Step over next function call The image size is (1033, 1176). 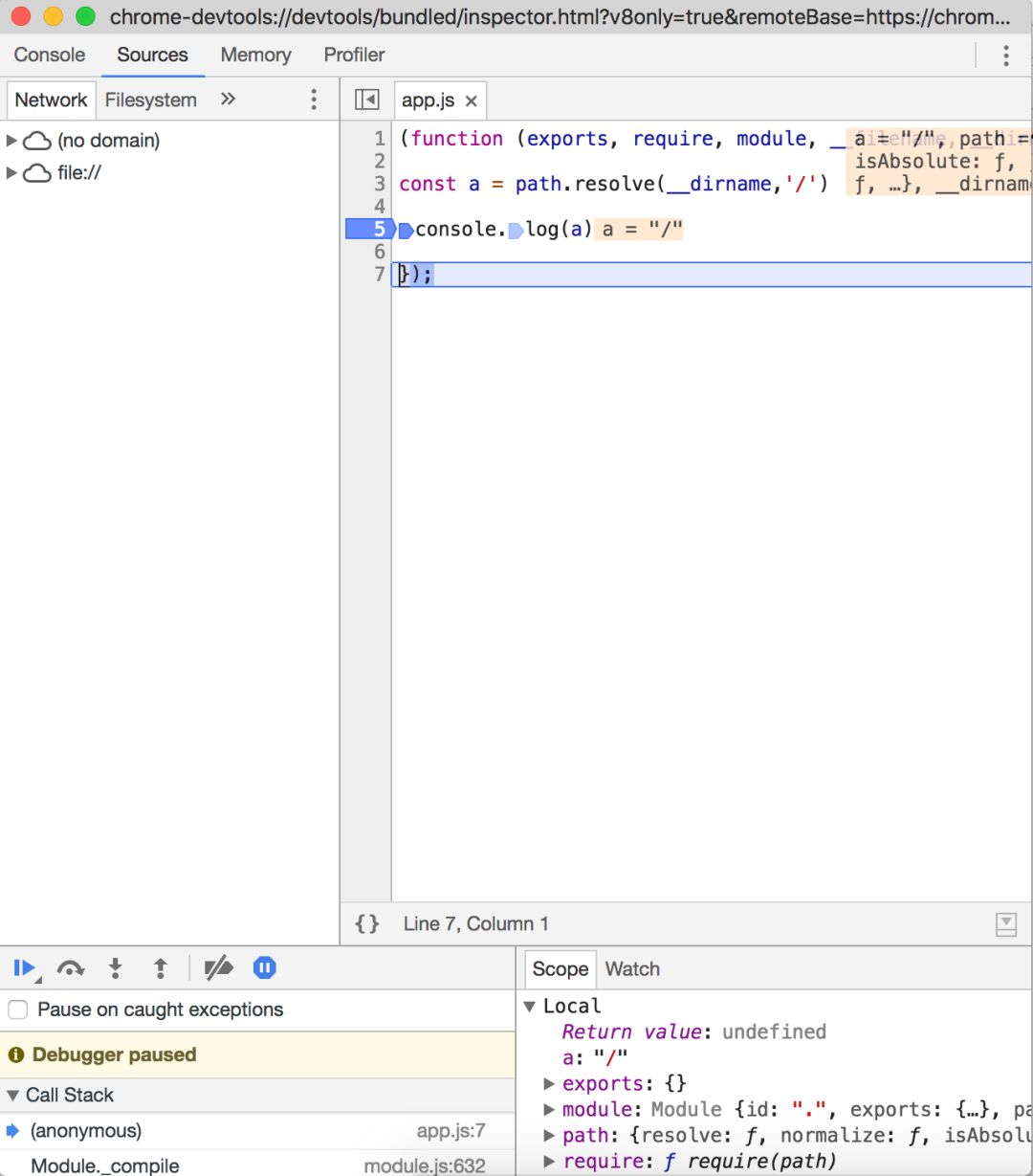point(70,968)
